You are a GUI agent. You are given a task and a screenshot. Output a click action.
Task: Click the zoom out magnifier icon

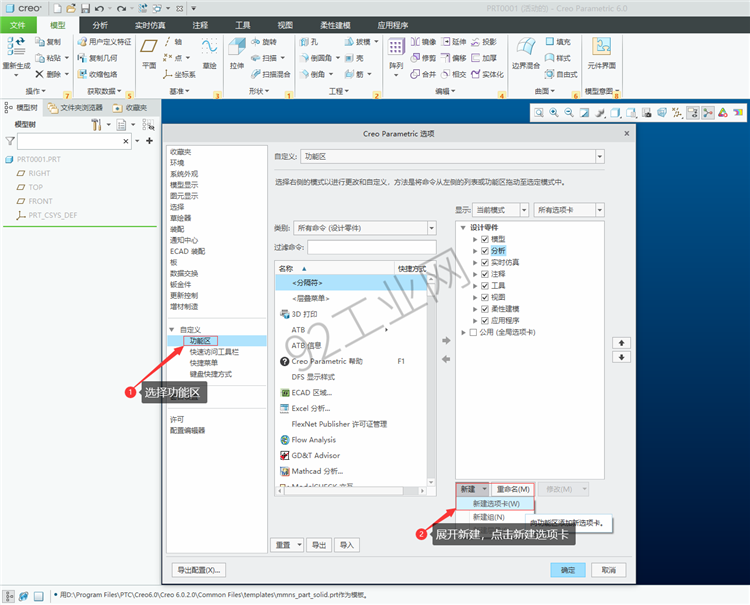[x=569, y=113]
